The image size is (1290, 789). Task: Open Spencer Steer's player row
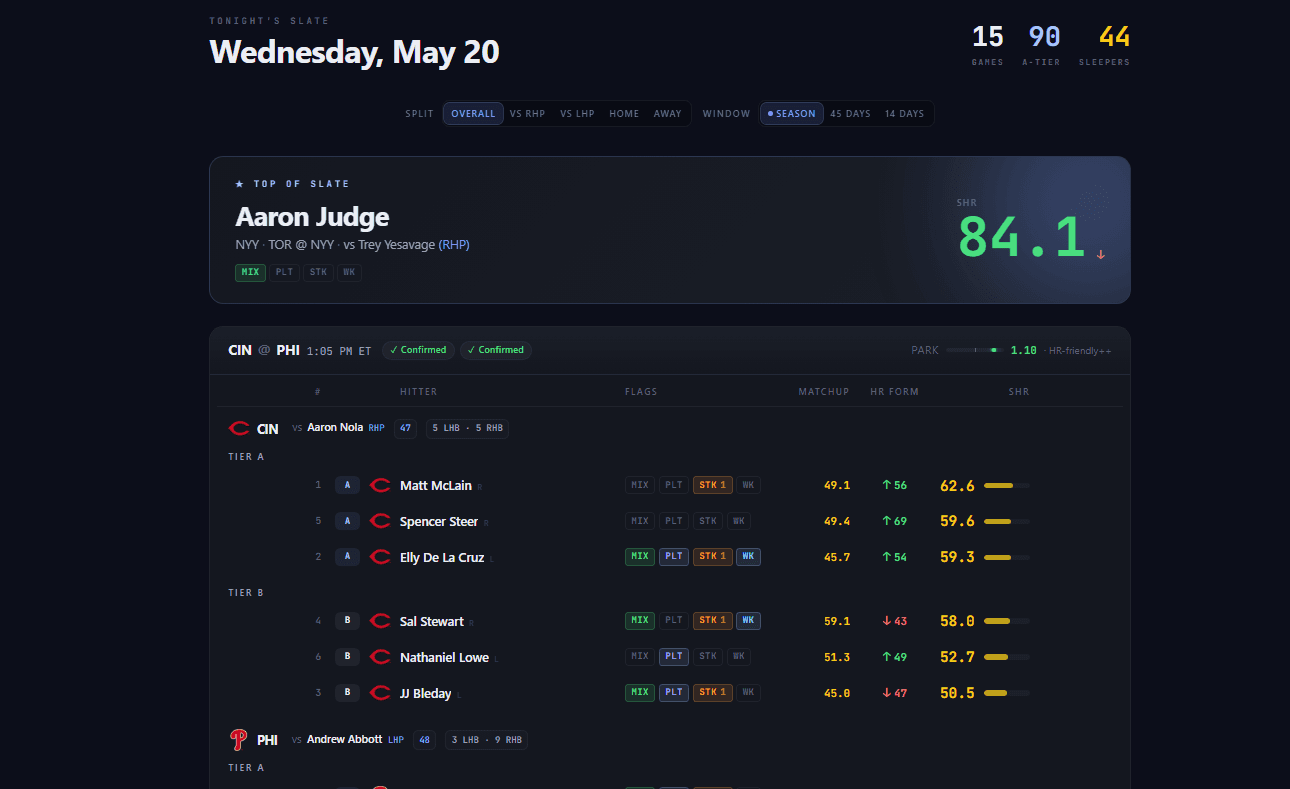(670, 521)
